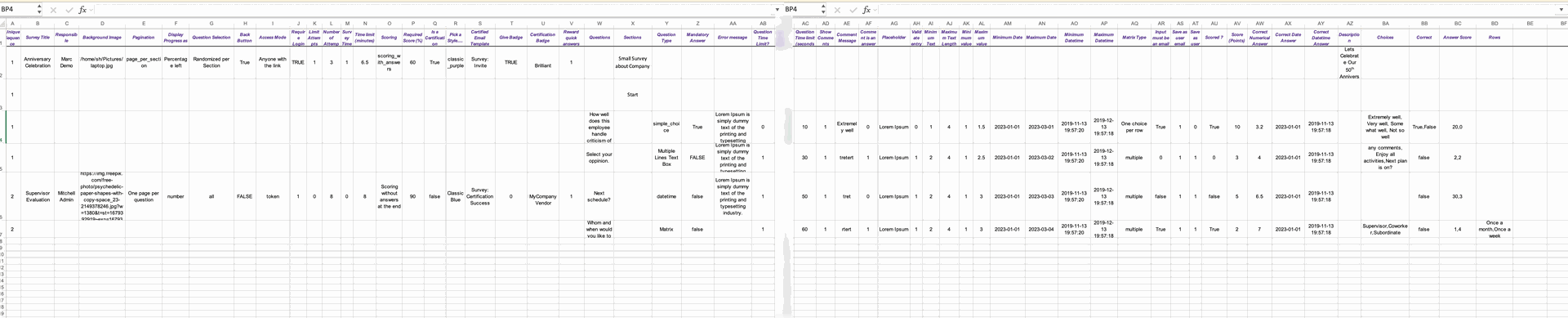Click the accept checkmark in left pane formula bar
Screen dimensions: 1568x318
pyautogui.click(x=69, y=10)
